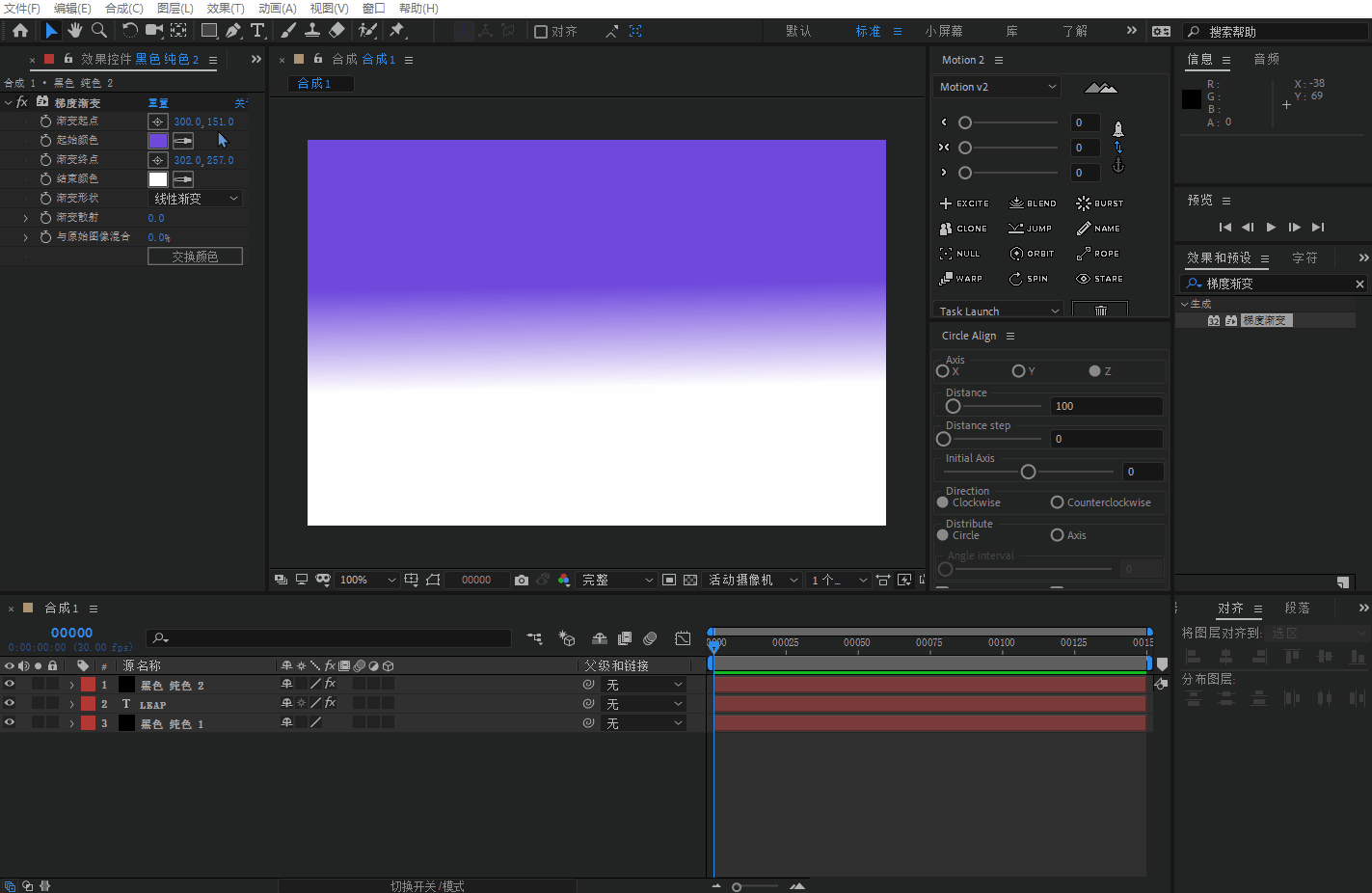
Task: Select the Pen tool
Action: click(233, 31)
